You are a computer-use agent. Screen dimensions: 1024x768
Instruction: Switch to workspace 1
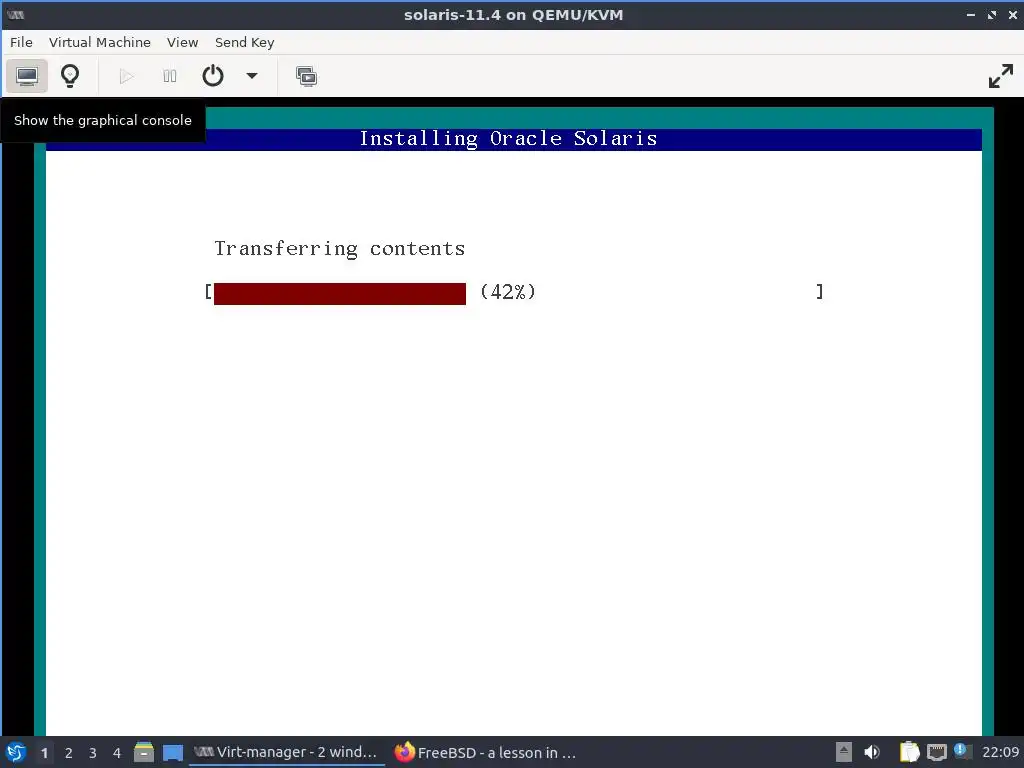pos(44,753)
